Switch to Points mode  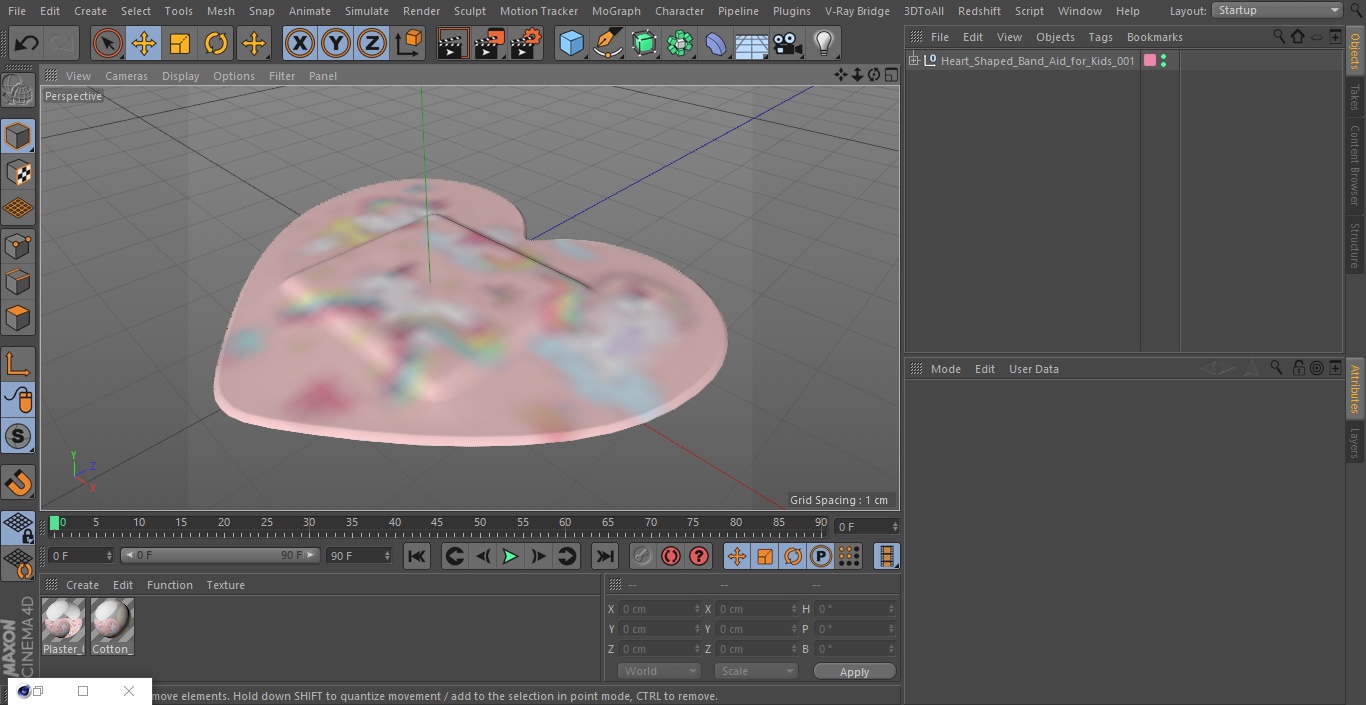pyautogui.click(x=18, y=245)
